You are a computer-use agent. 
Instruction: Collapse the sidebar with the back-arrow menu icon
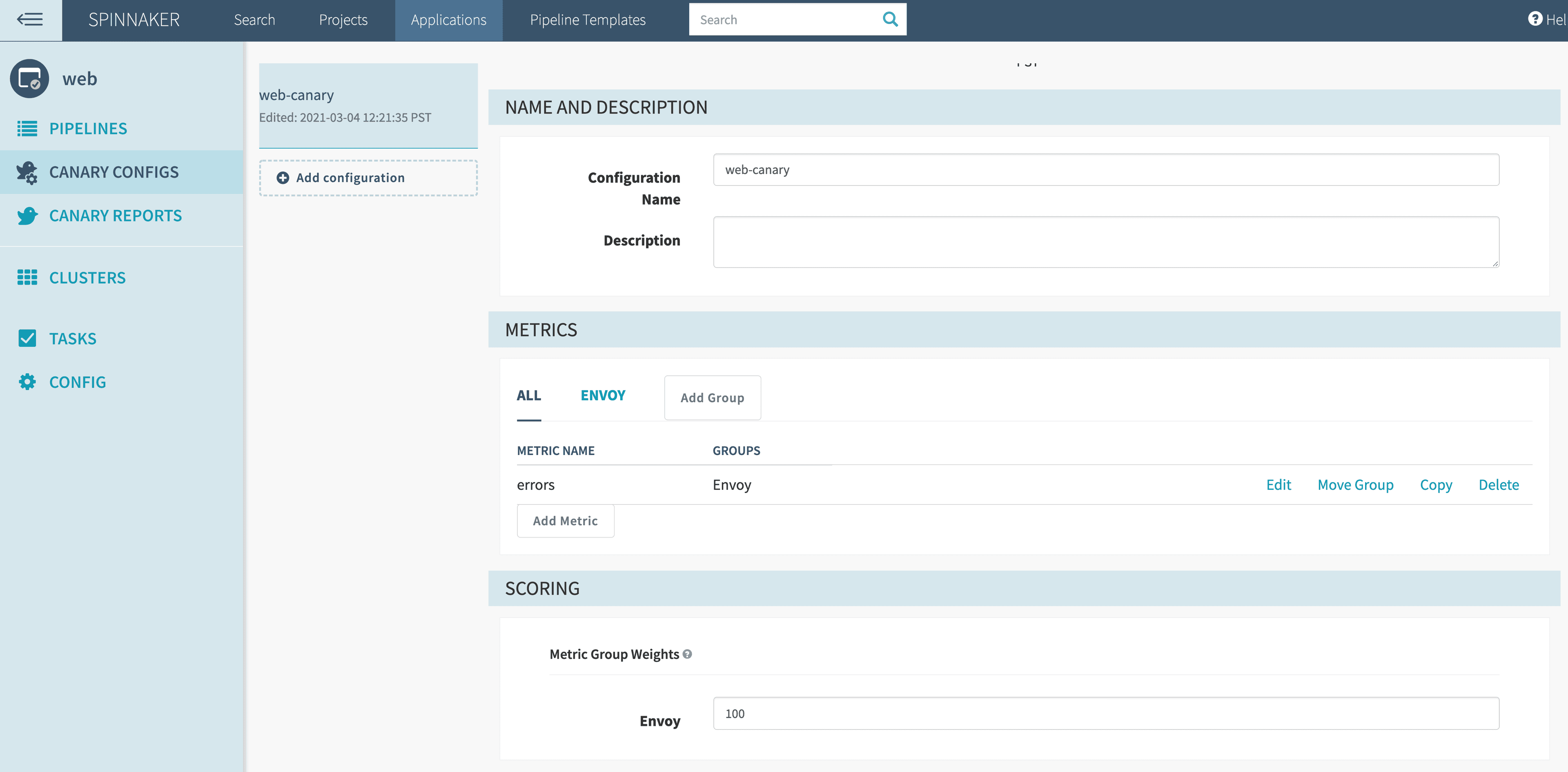[x=30, y=20]
